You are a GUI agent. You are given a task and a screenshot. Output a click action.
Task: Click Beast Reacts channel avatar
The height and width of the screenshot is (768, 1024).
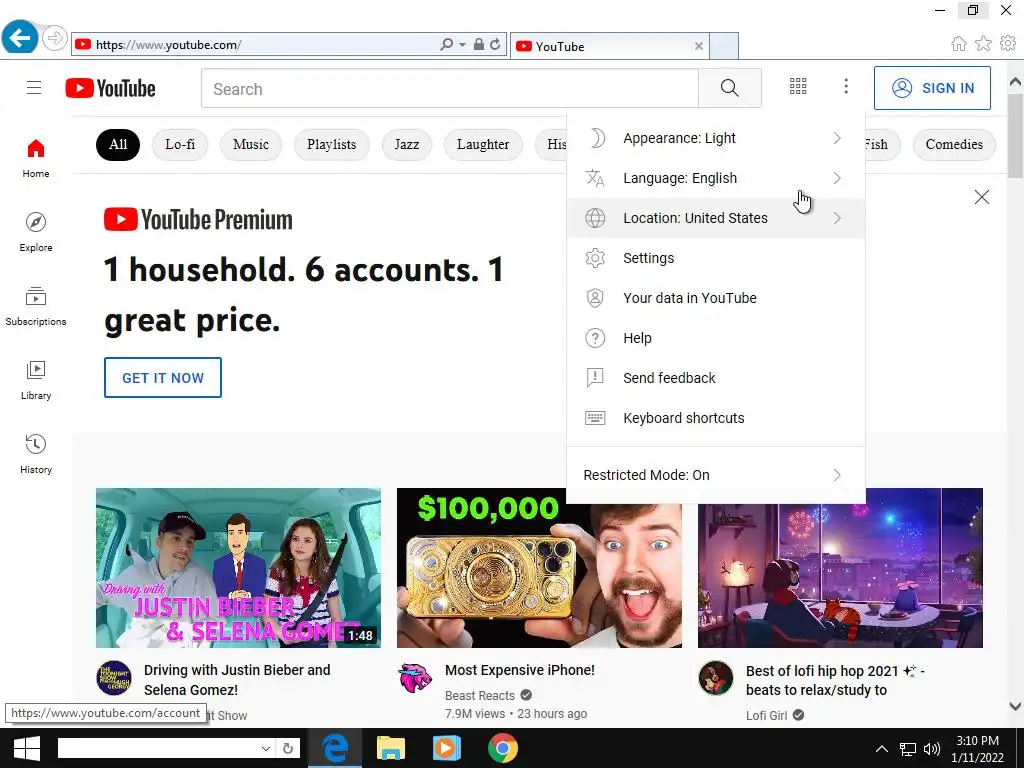(x=415, y=678)
